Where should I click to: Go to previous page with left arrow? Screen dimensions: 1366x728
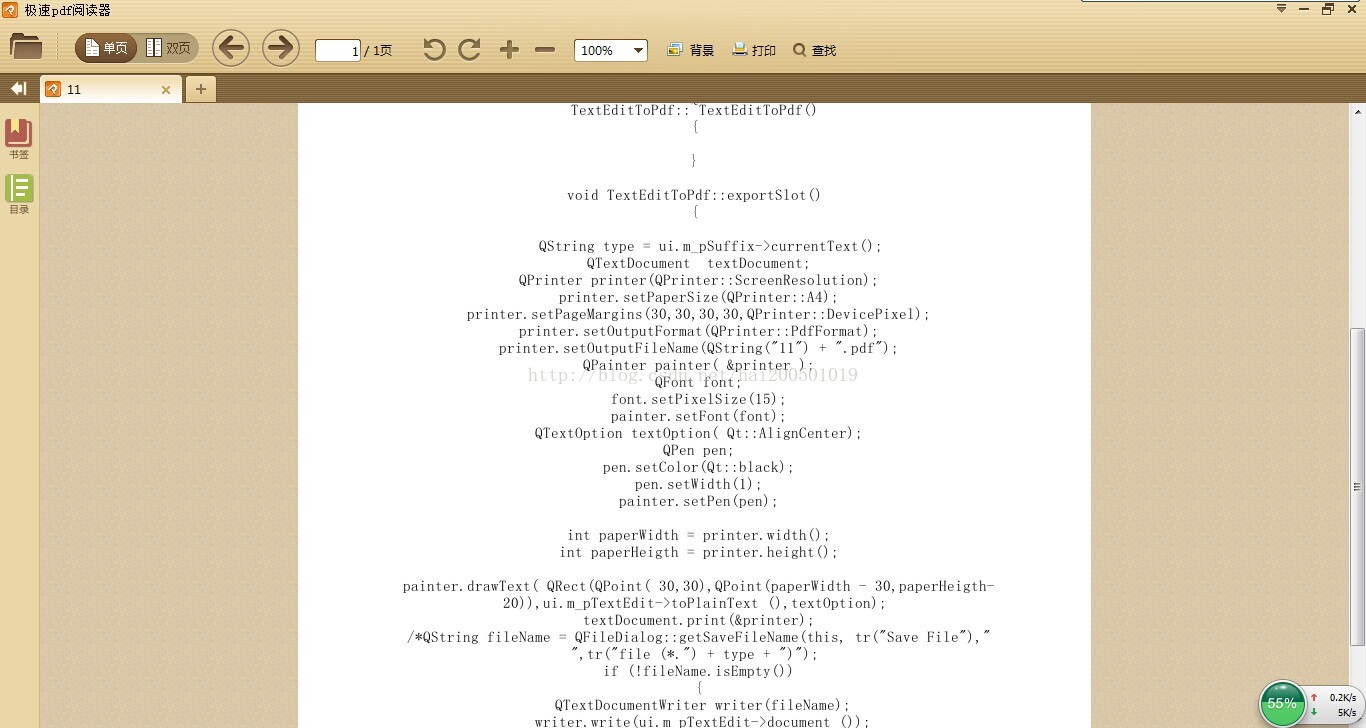click(231, 48)
